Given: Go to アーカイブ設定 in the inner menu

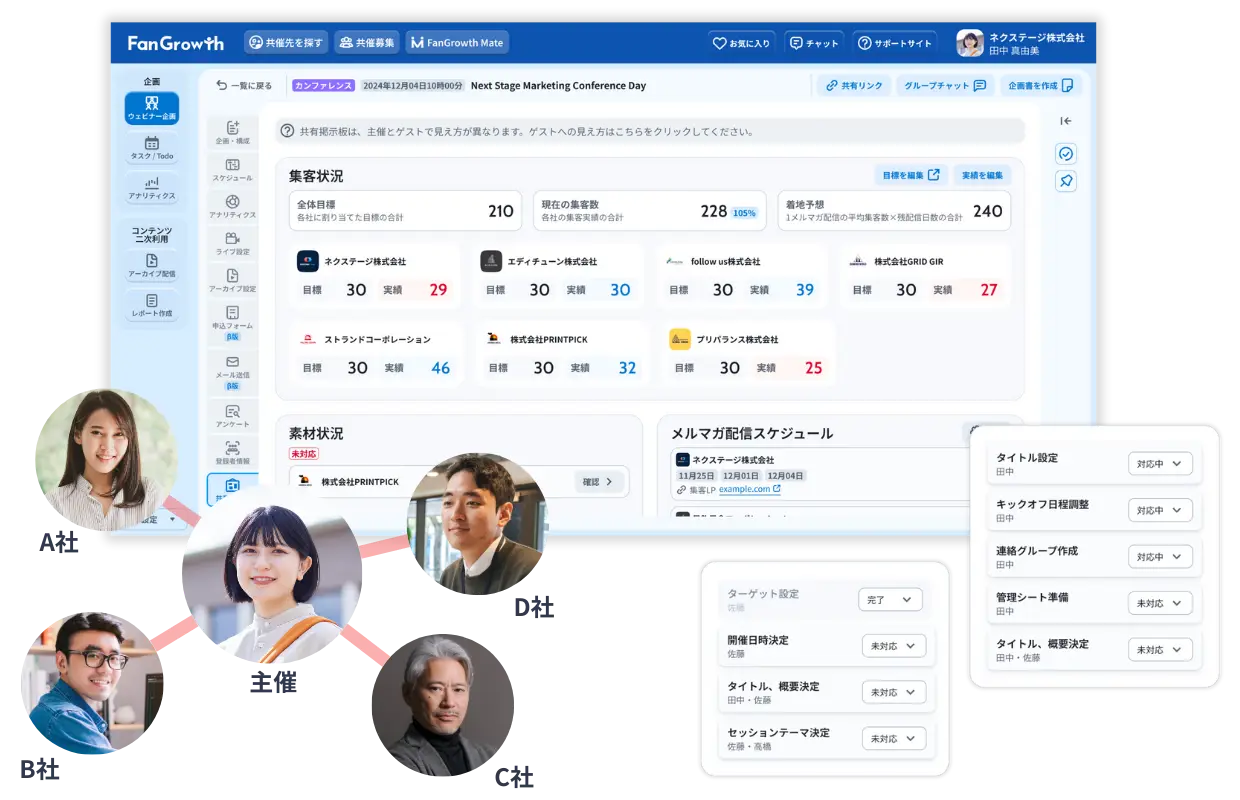Looking at the screenshot, I should [232, 281].
